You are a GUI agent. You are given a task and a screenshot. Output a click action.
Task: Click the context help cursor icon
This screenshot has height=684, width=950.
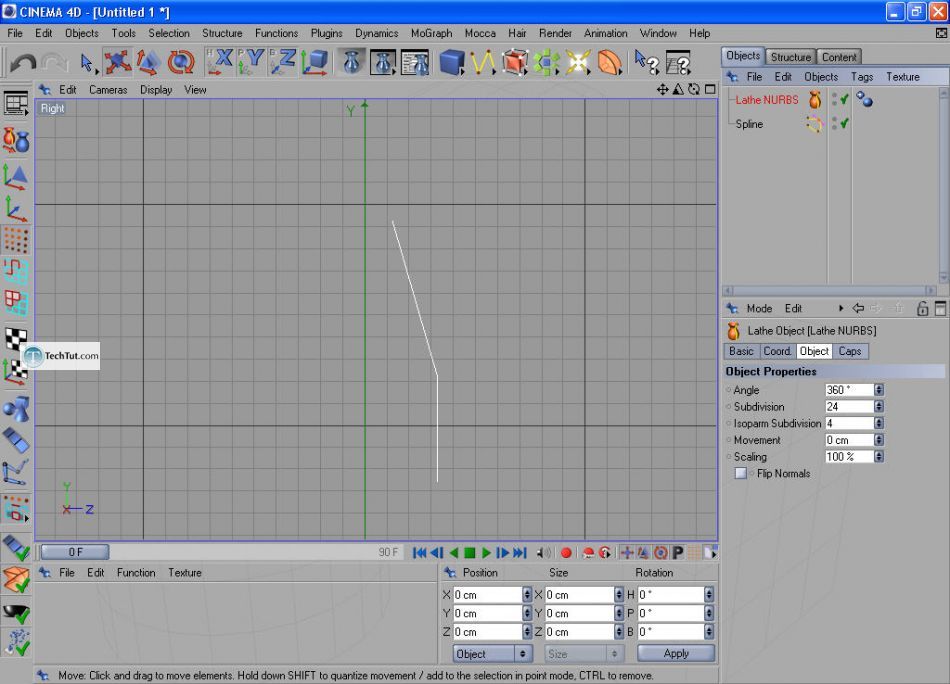[x=646, y=62]
